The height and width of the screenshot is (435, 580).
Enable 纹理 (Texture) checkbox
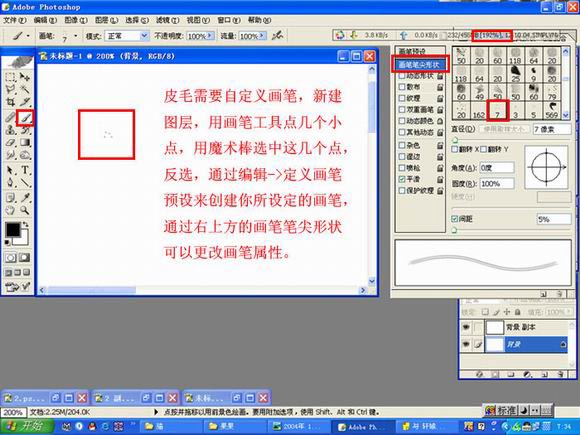[x=402, y=98]
